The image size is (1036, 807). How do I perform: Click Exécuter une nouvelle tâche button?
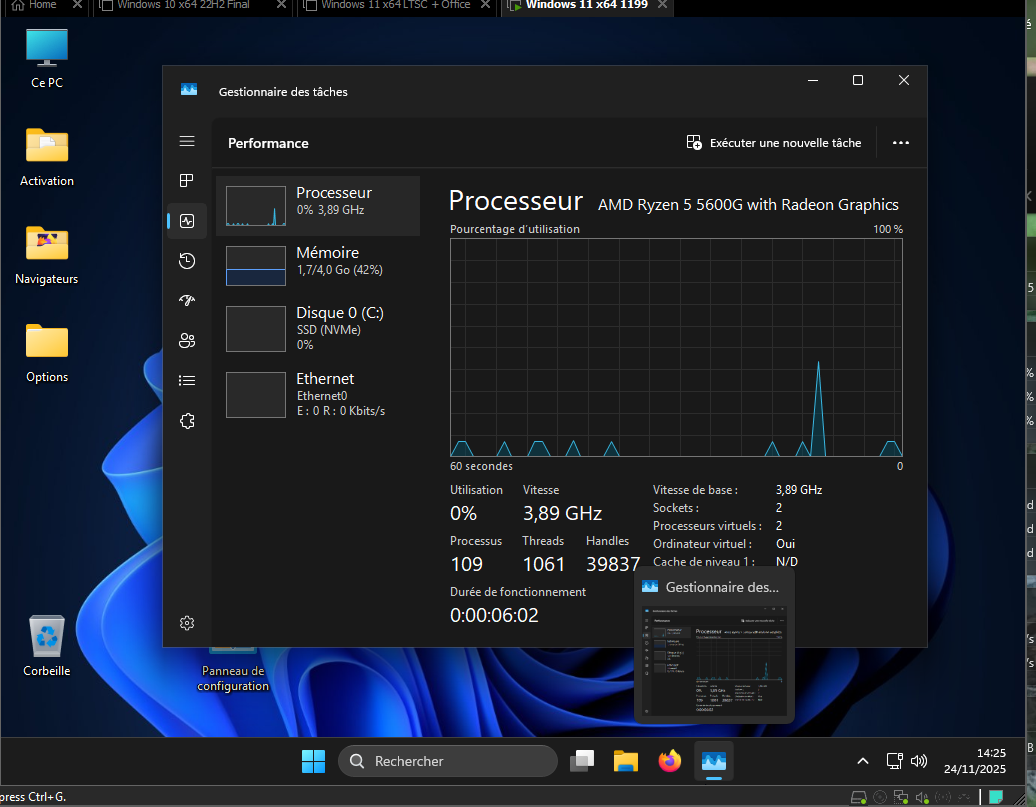coord(773,143)
